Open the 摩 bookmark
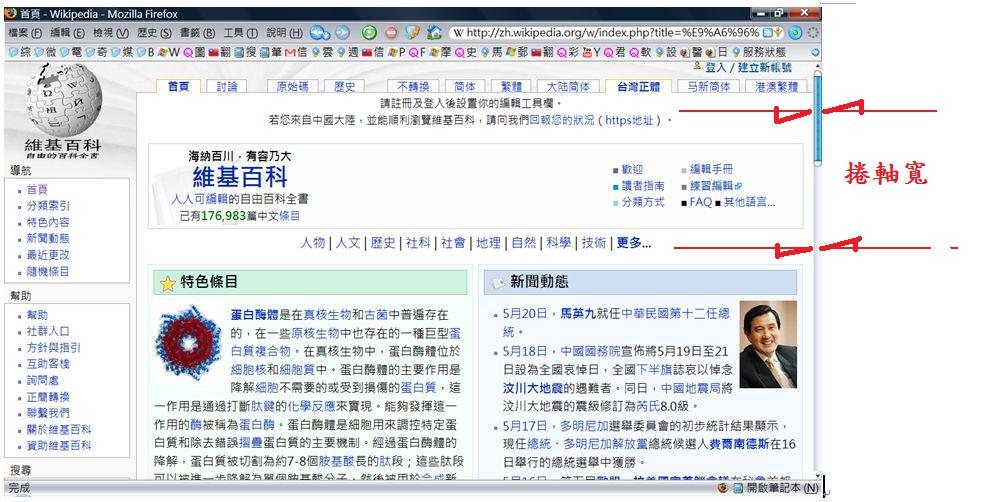 (441, 52)
